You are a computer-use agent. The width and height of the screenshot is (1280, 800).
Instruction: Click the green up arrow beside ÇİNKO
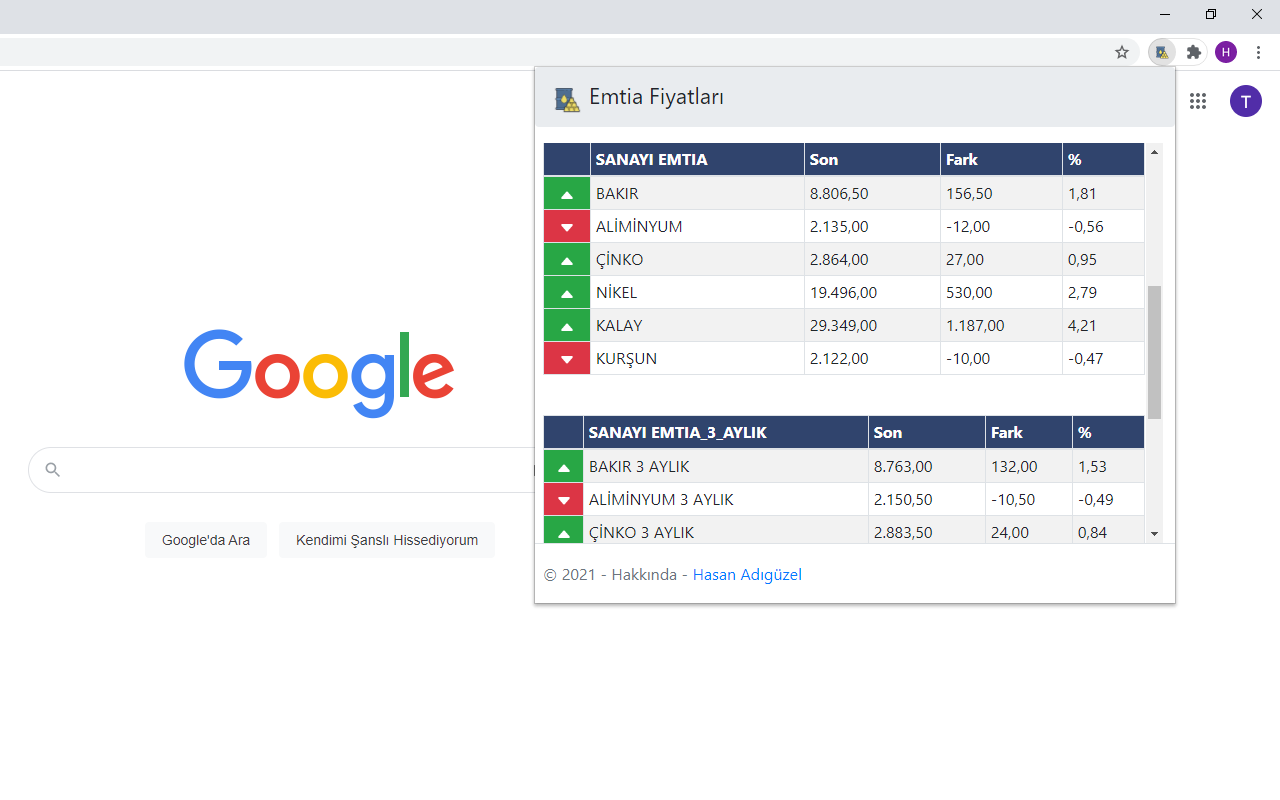(567, 259)
